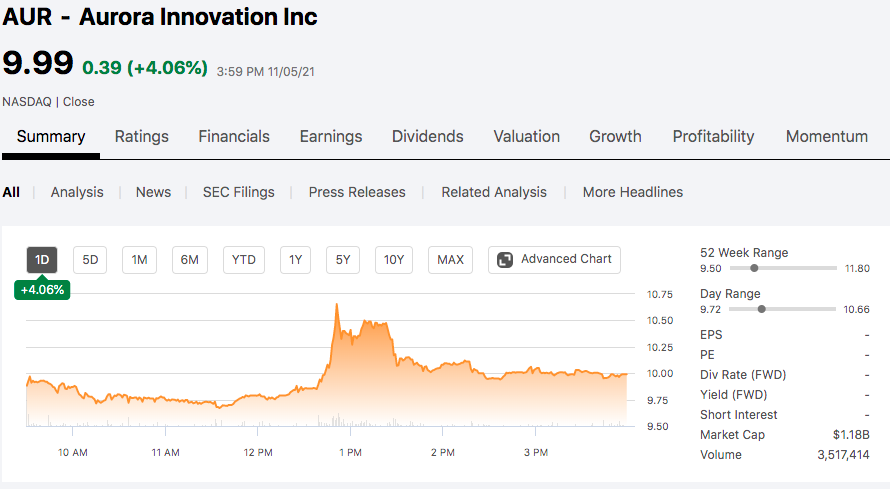Viewport: 890px width, 489px height.
Task: Select the All headlines filter
Action: click(11, 192)
